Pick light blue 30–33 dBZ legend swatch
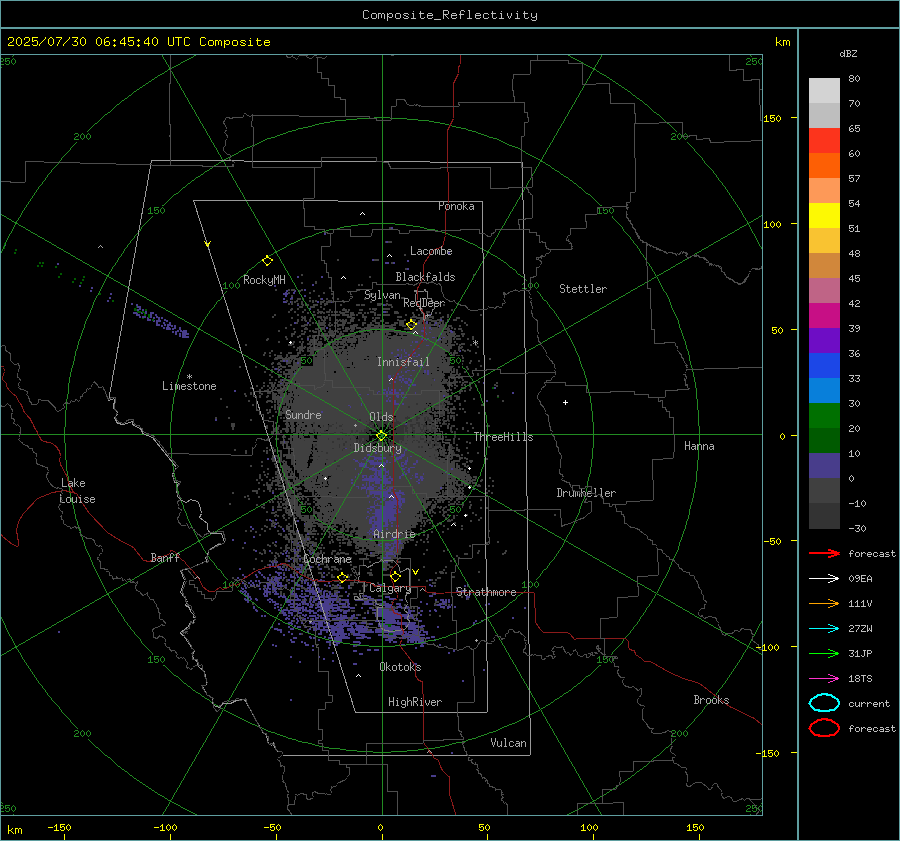The width and height of the screenshot is (900, 841). coord(824,391)
